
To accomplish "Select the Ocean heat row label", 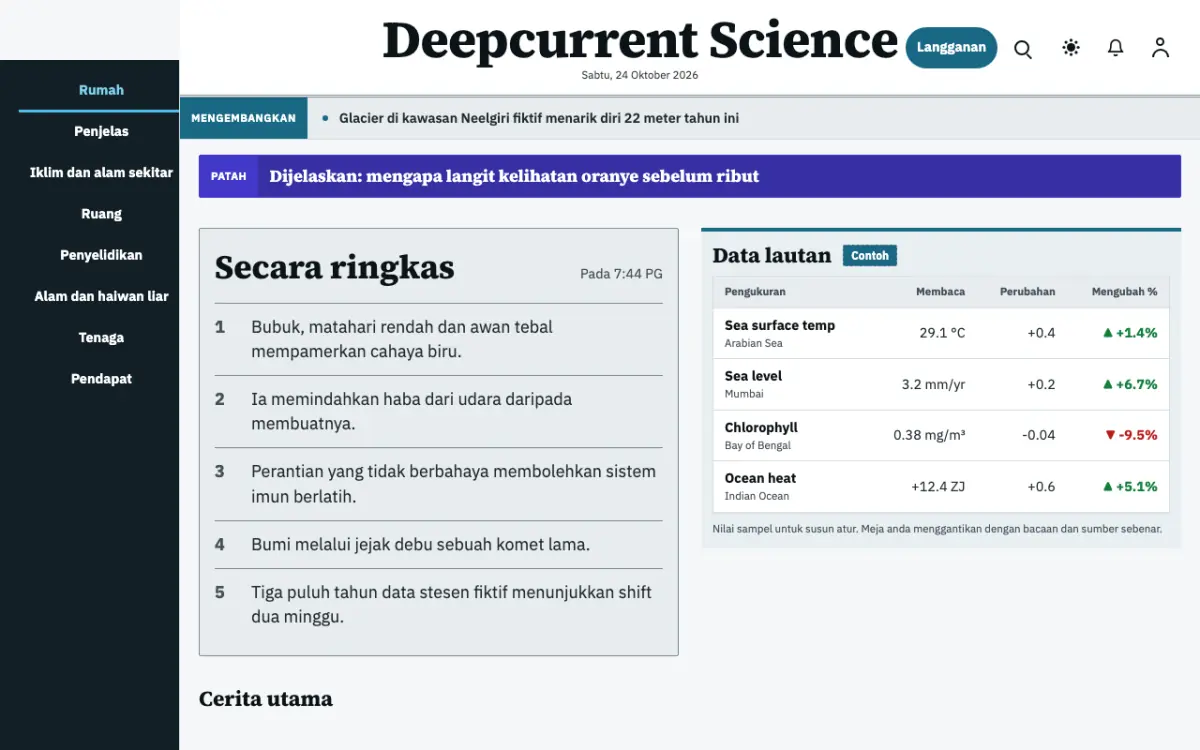I will pos(760,478).
